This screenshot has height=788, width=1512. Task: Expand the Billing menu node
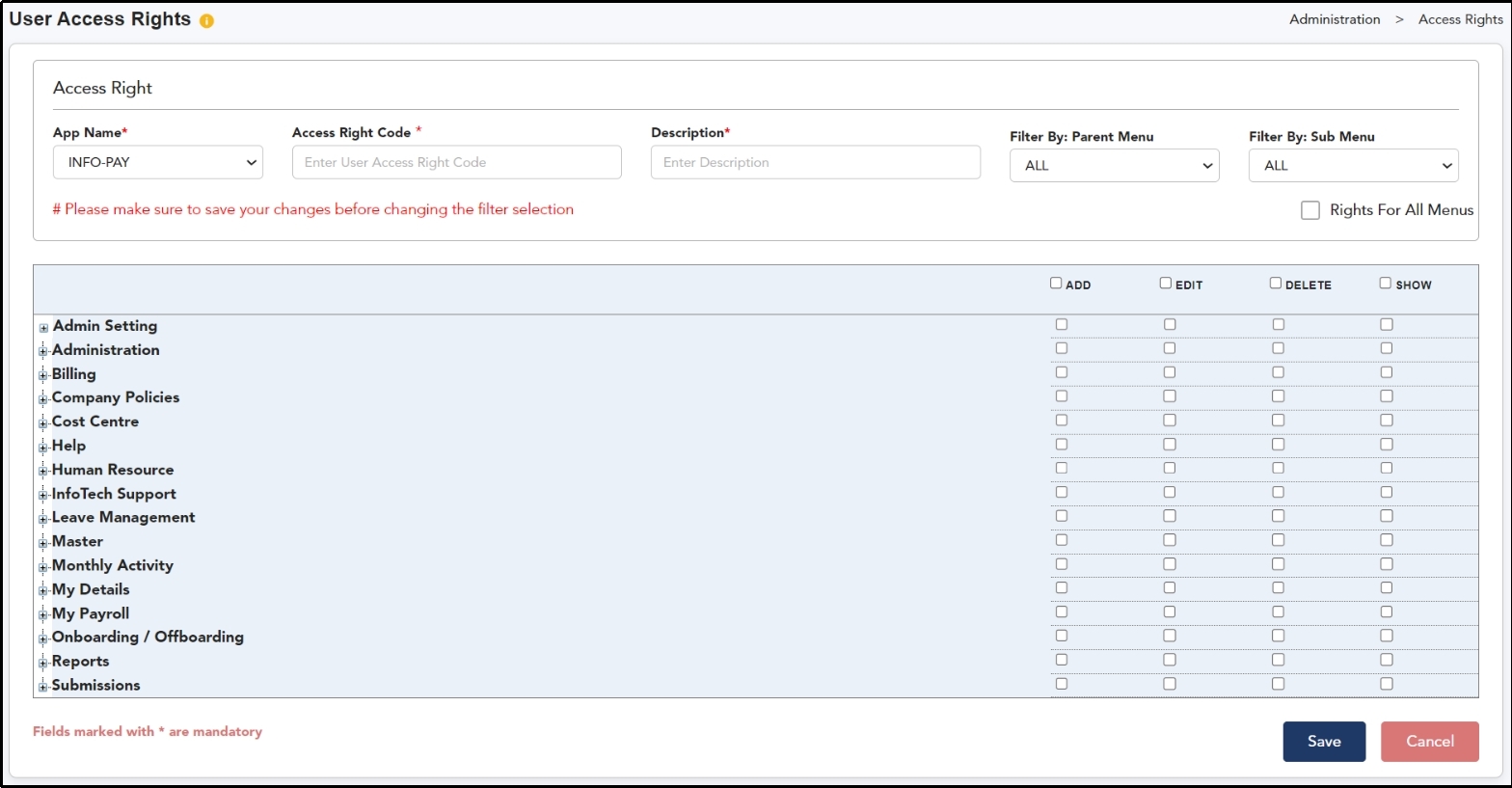pos(43,375)
